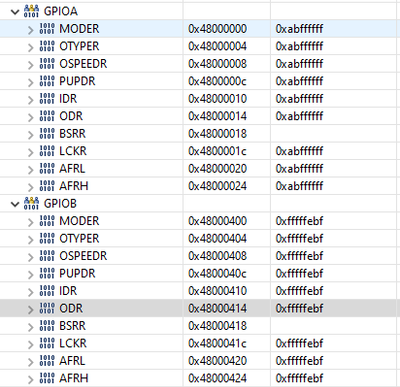Expand GPIOB AFRH register

coord(31,379)
